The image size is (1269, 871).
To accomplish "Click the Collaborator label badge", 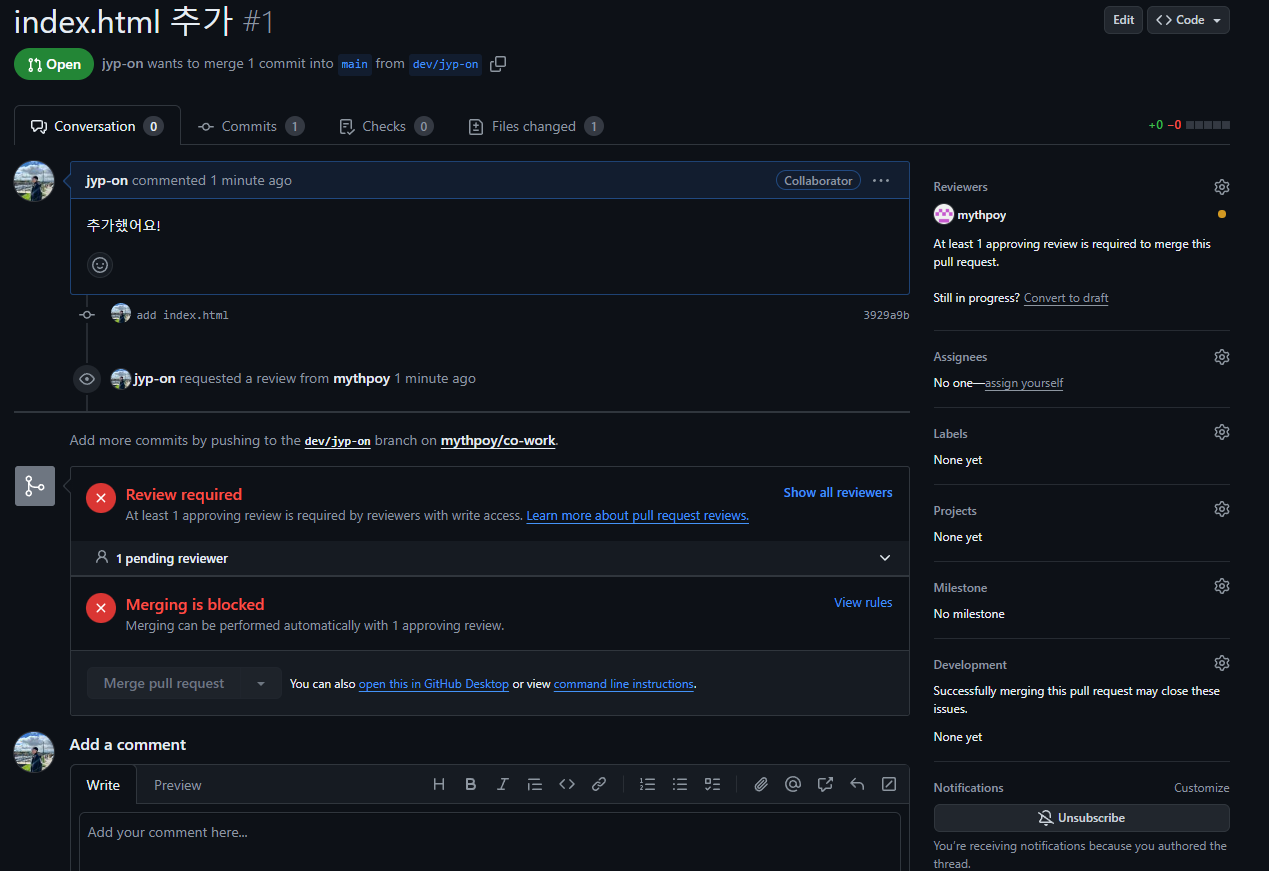I will click(818, 181).
